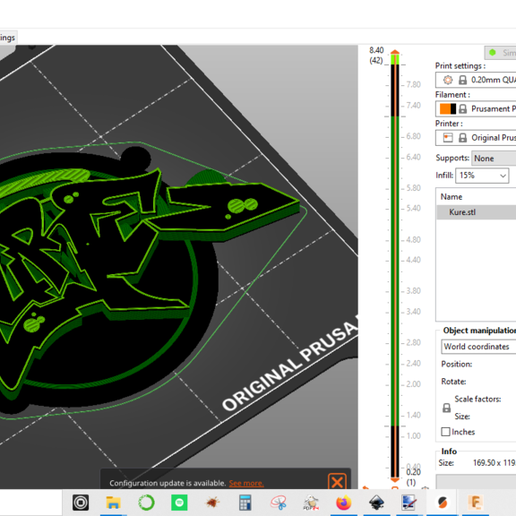The image size is (516, 516).
Task: Click the lock icon beside 0.20mm QUALITY preset
Action: pyautogui.click(x=462, y=80)
